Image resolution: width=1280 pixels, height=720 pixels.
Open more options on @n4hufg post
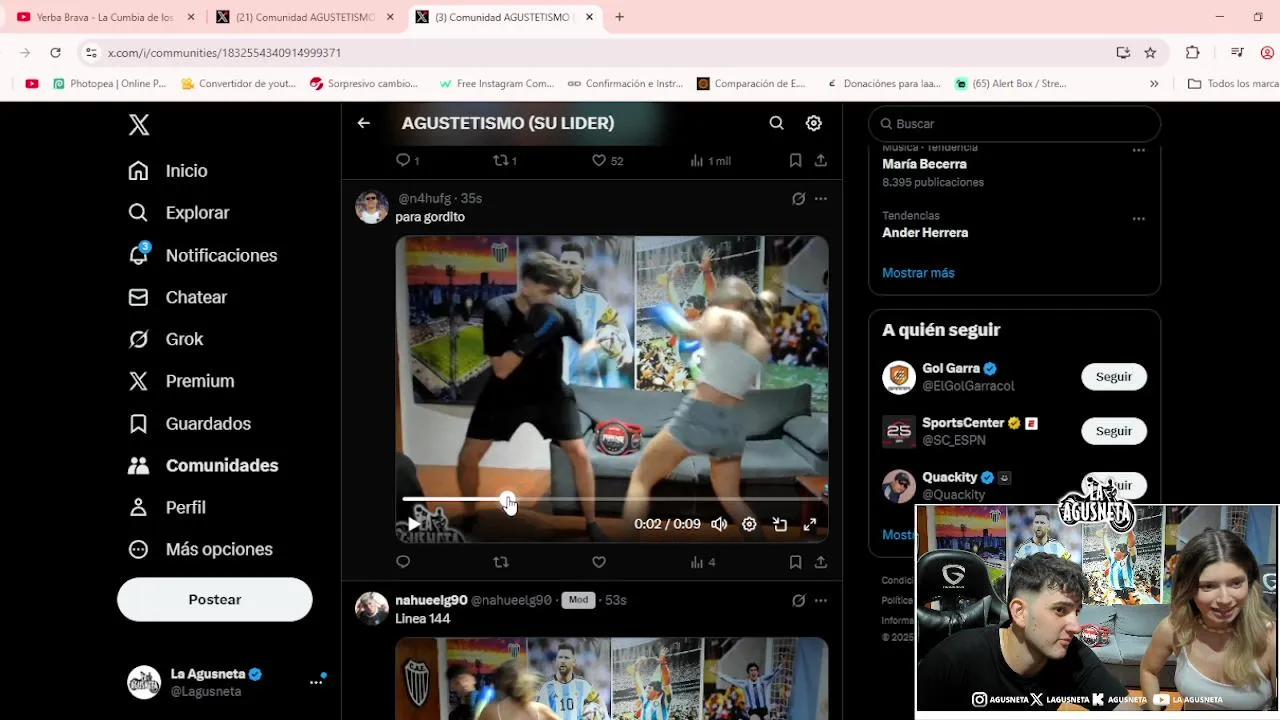[821, 199]
